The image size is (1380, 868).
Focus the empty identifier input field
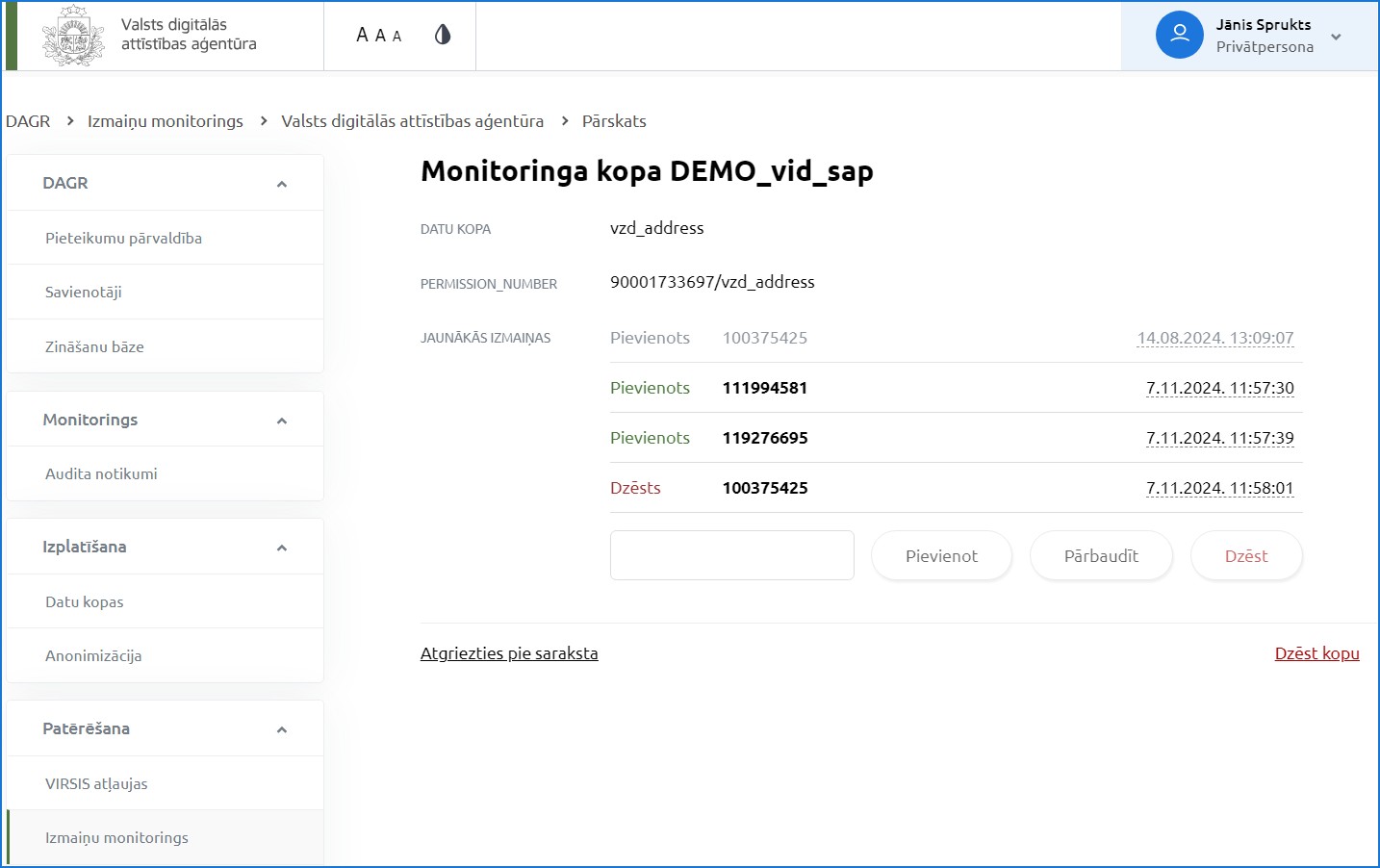pyautogui.click(x=732, y=555)
